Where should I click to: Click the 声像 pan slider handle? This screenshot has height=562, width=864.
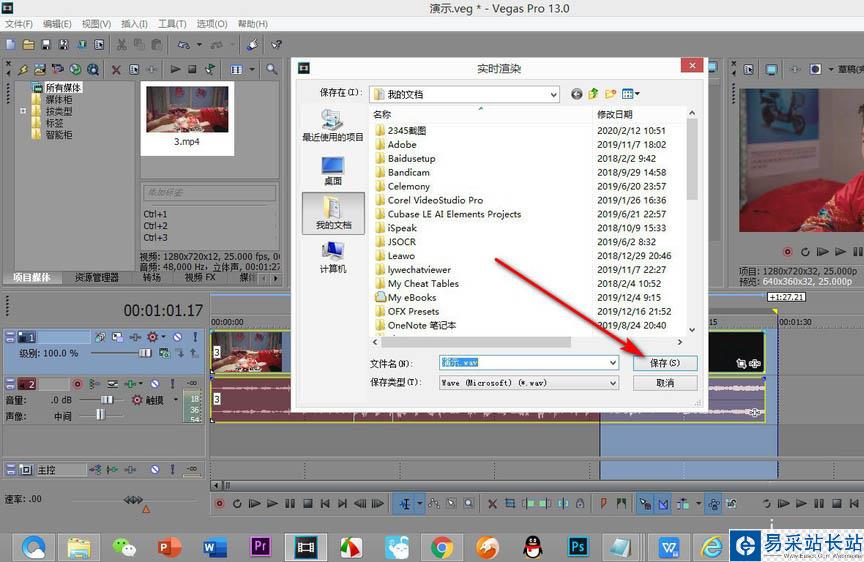[100, 415]
